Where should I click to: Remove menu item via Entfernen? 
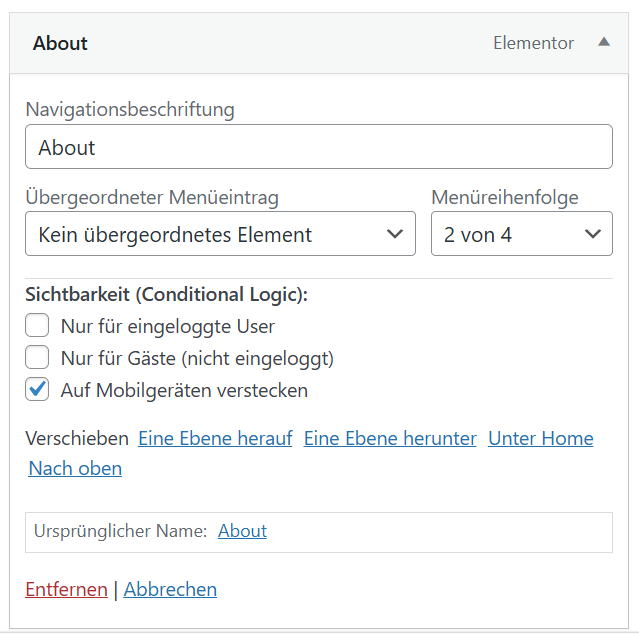point(66,589)
